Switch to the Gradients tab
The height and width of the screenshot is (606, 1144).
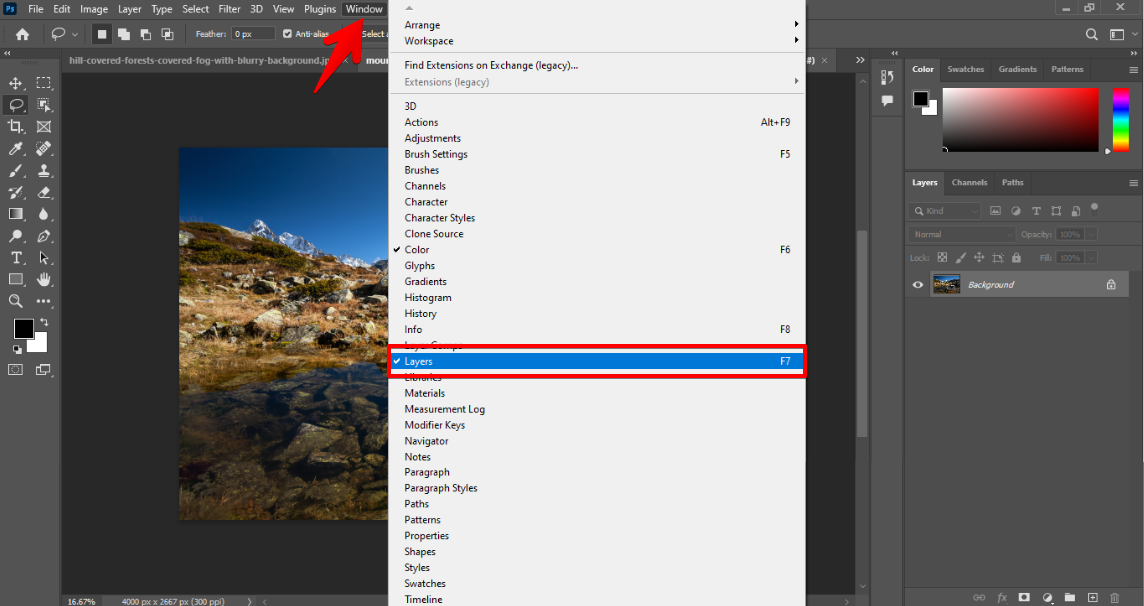(1017, 69)
